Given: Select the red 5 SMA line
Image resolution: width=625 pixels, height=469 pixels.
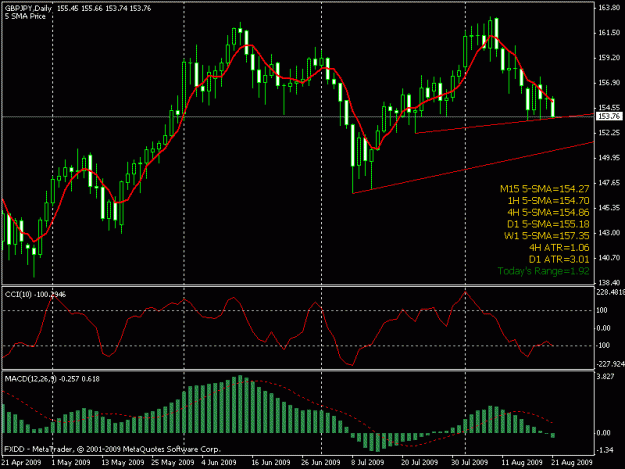Looking at the screenshot, I should click(277, 76).
